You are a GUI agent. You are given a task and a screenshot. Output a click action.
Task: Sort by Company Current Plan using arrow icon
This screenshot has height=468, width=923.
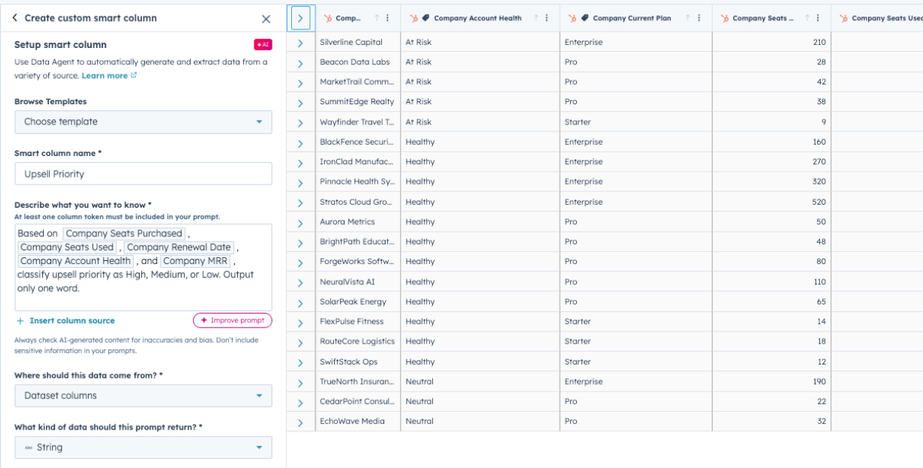(x=687, y=18)
